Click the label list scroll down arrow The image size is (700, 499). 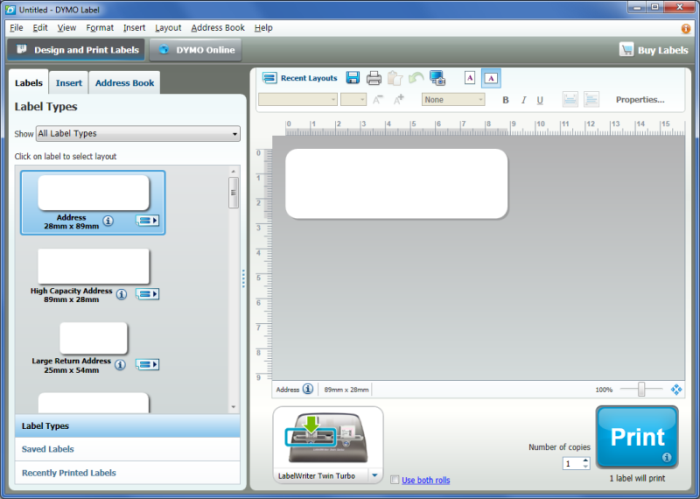click(x=233, y=407)
